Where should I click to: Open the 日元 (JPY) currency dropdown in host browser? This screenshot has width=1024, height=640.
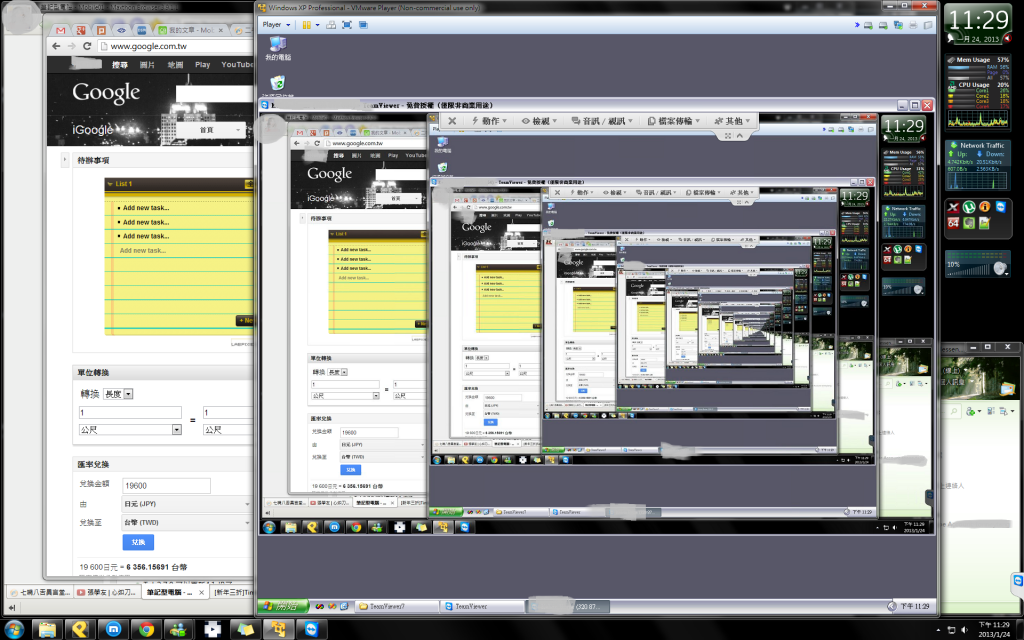pyautogui.click(x=187, y=504)
